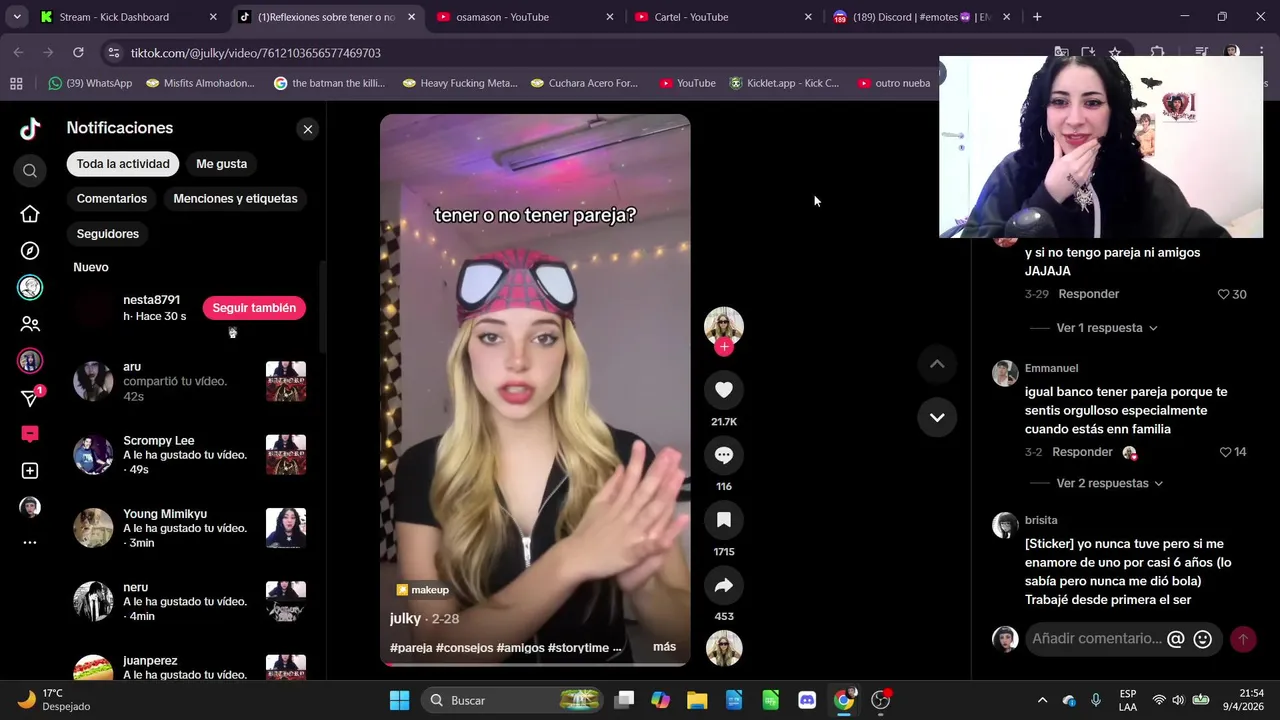Share video with the arrow icon

pyautogui.click(x=724, y=585)
